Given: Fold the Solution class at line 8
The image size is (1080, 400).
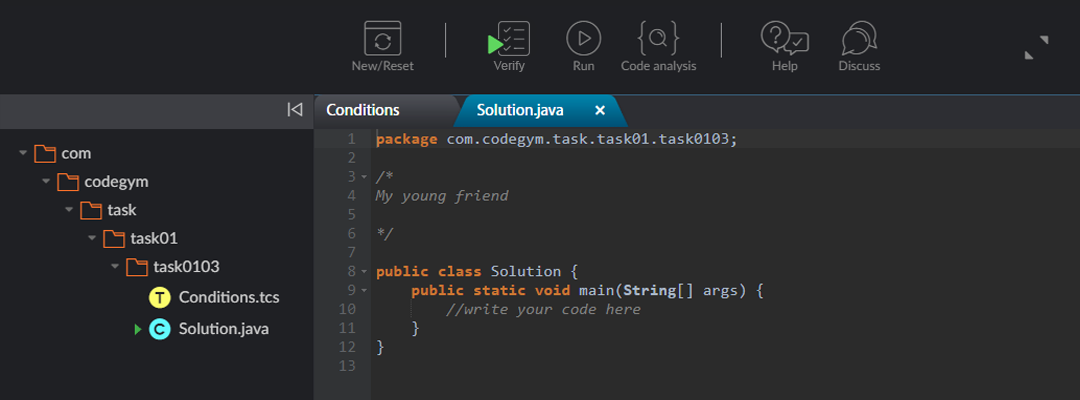Looking at the screenshot, I should coord(364,272).
